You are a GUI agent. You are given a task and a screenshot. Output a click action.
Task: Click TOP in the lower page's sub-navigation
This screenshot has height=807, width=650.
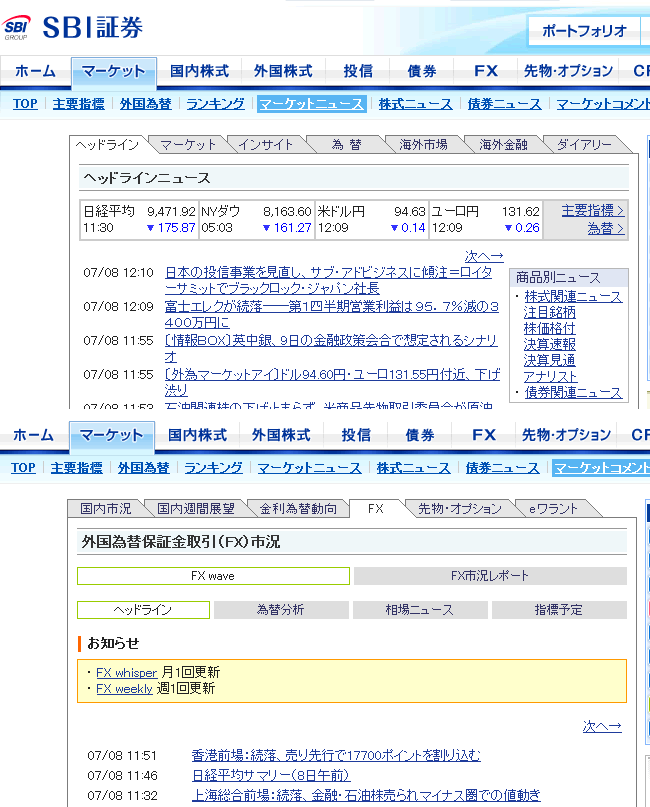[x=23, y=467]
